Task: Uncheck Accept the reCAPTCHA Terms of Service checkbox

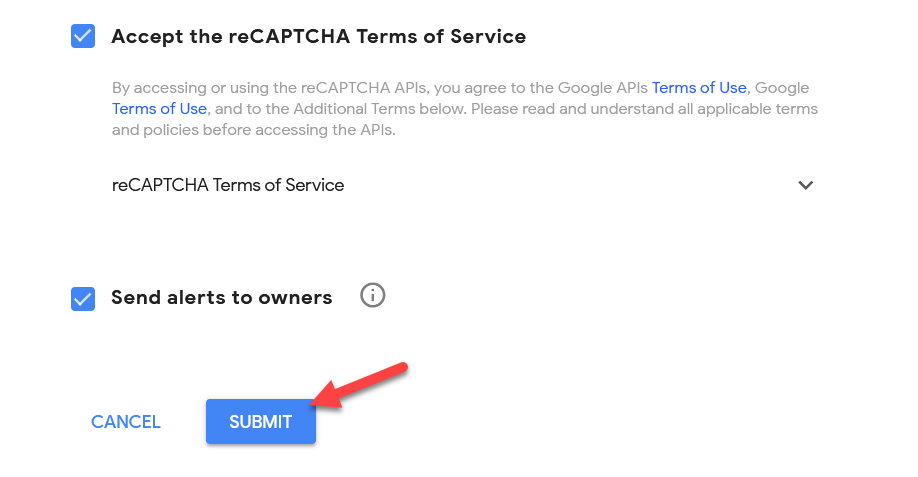Action: 83,36
